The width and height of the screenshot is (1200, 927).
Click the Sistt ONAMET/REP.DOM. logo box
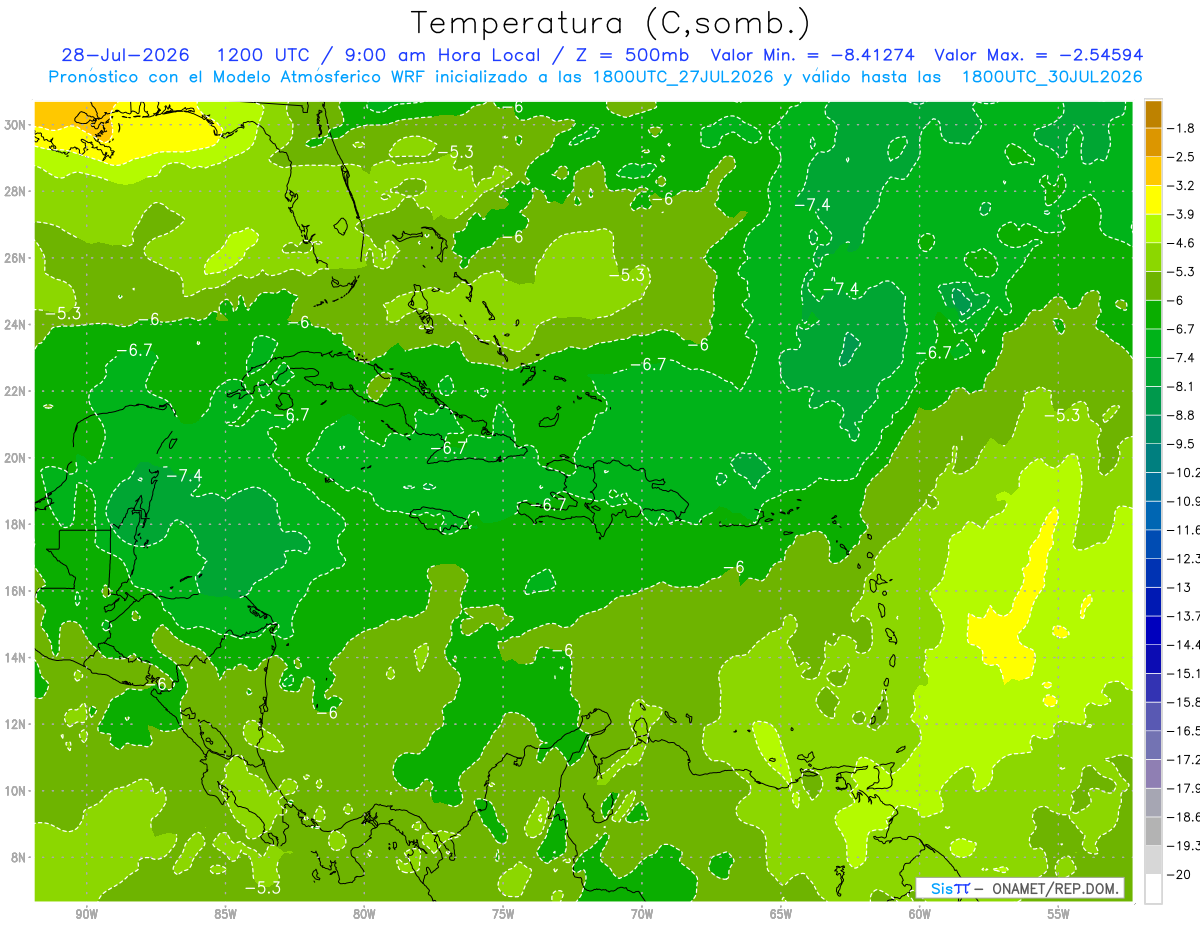1020,888
